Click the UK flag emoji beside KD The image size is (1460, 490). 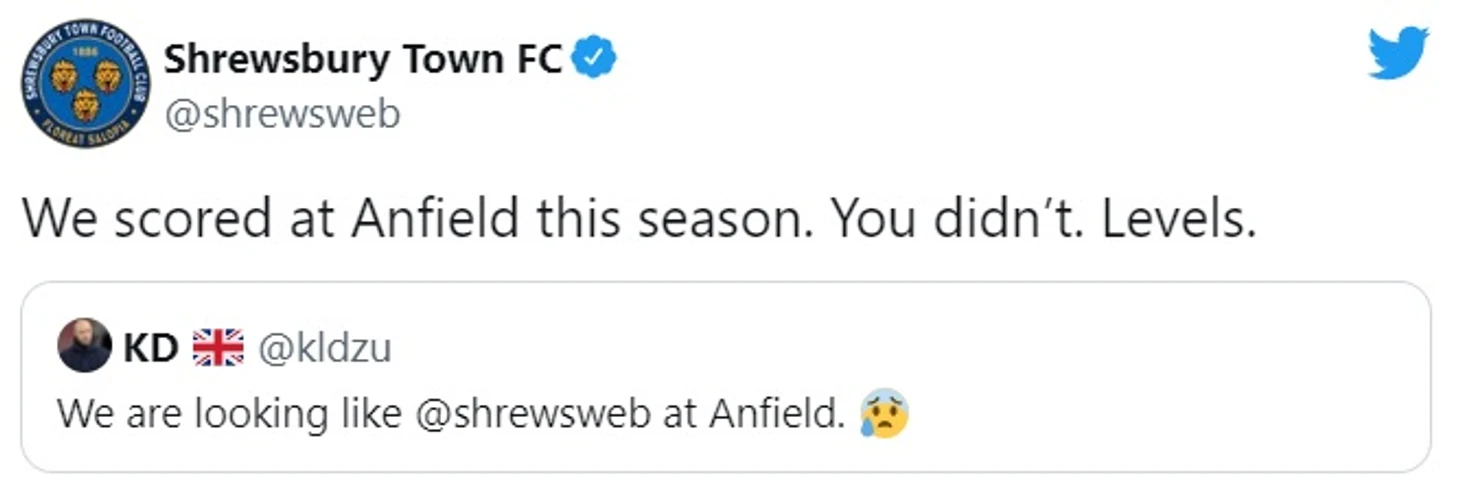coord(218,347)
